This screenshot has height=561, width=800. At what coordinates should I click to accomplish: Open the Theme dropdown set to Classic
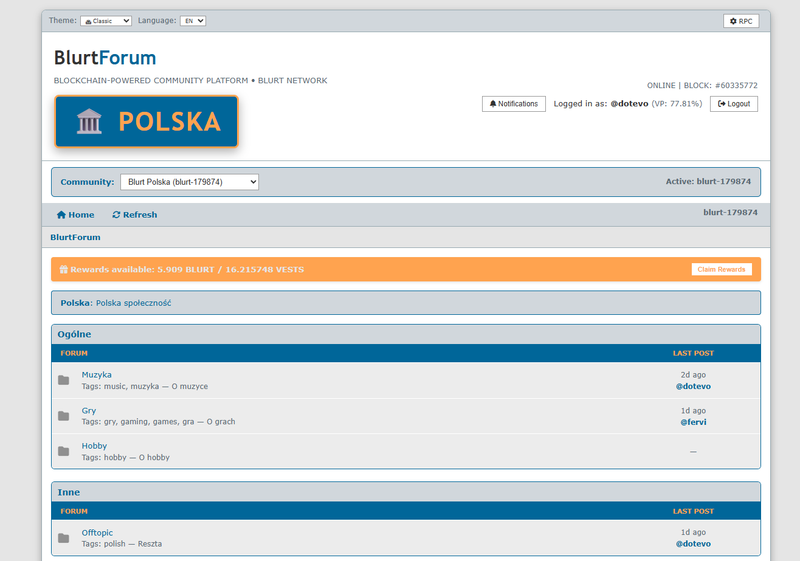(x=106, y=21)
